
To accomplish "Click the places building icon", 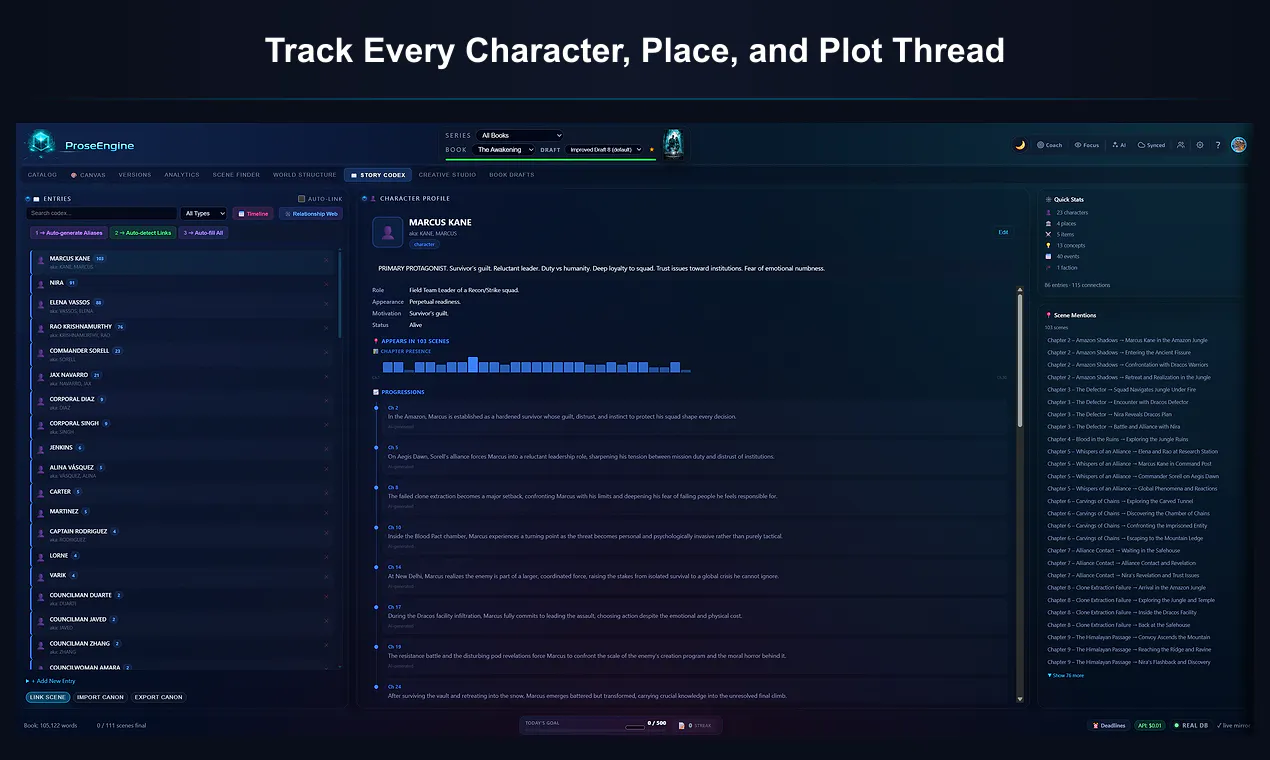I will coord(1048,224).
